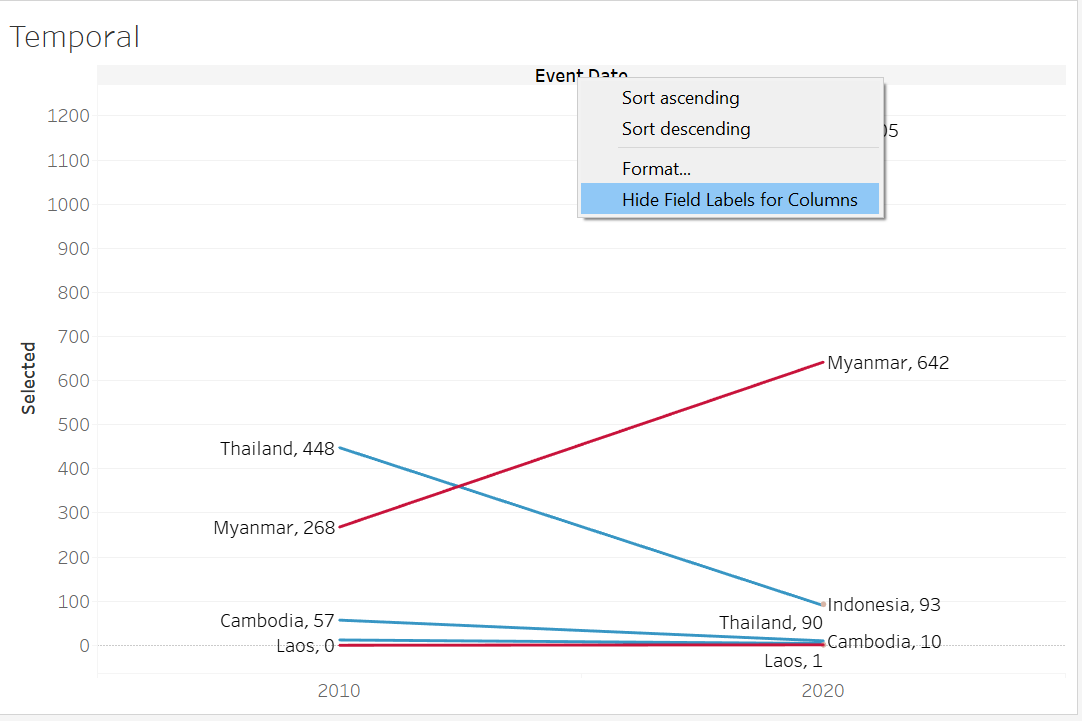Click the Event Date column field label
1082x721 pixels.
click(556, 76)
